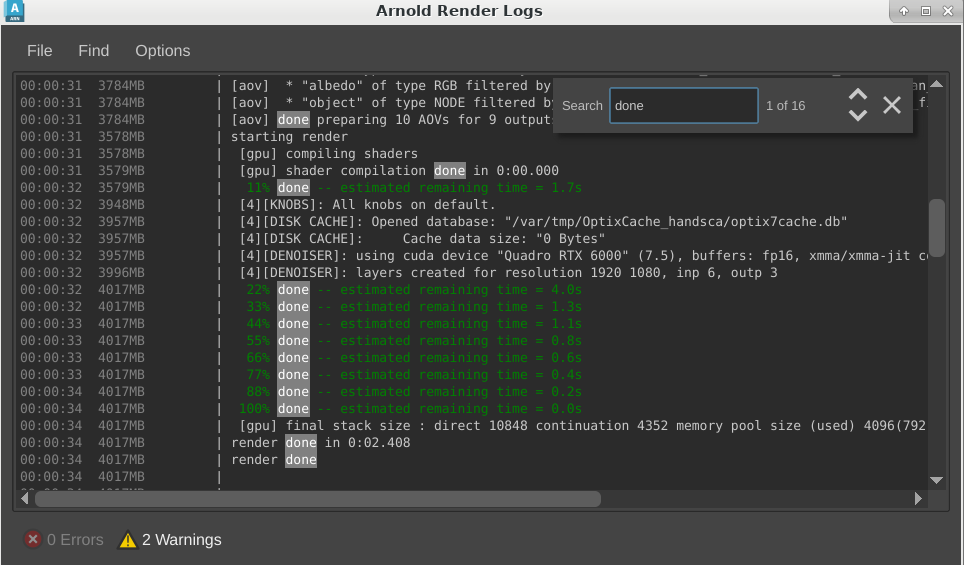Screen dimensions: 964x565
Task: Click '[gpu] compiling shaders' log line
Action: (328, 154)
